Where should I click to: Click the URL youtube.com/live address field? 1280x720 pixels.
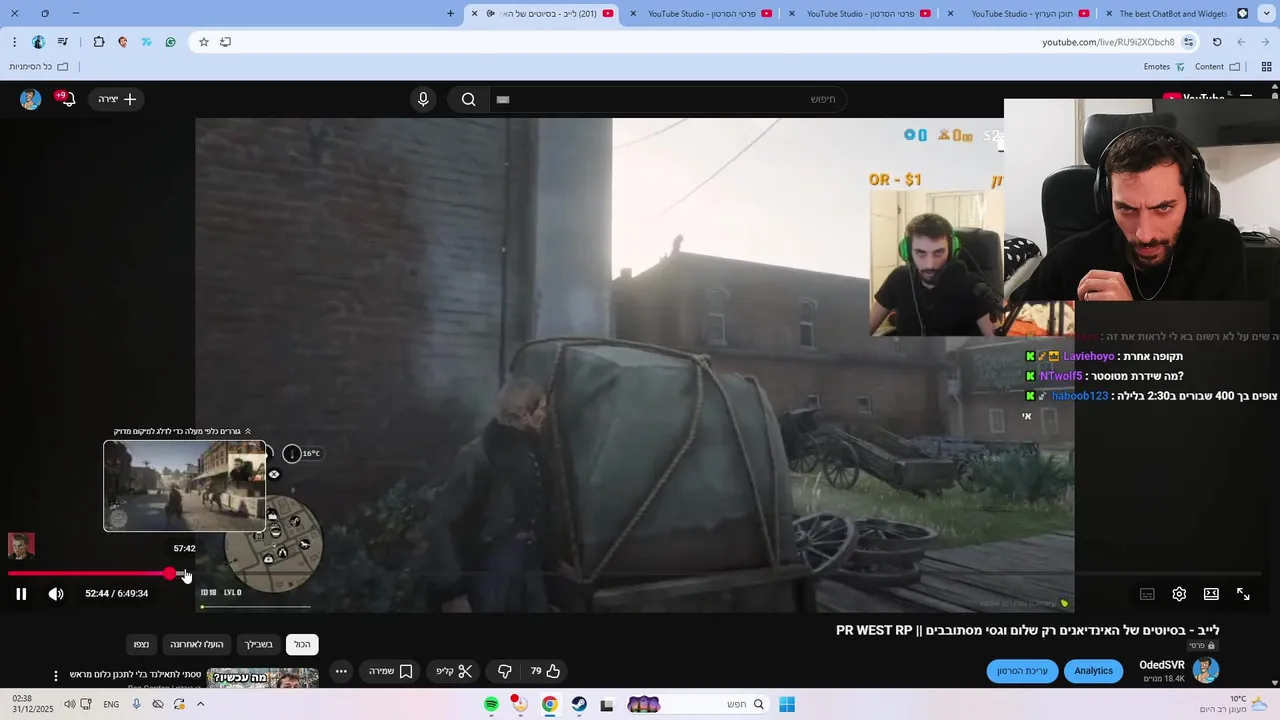1108,42
